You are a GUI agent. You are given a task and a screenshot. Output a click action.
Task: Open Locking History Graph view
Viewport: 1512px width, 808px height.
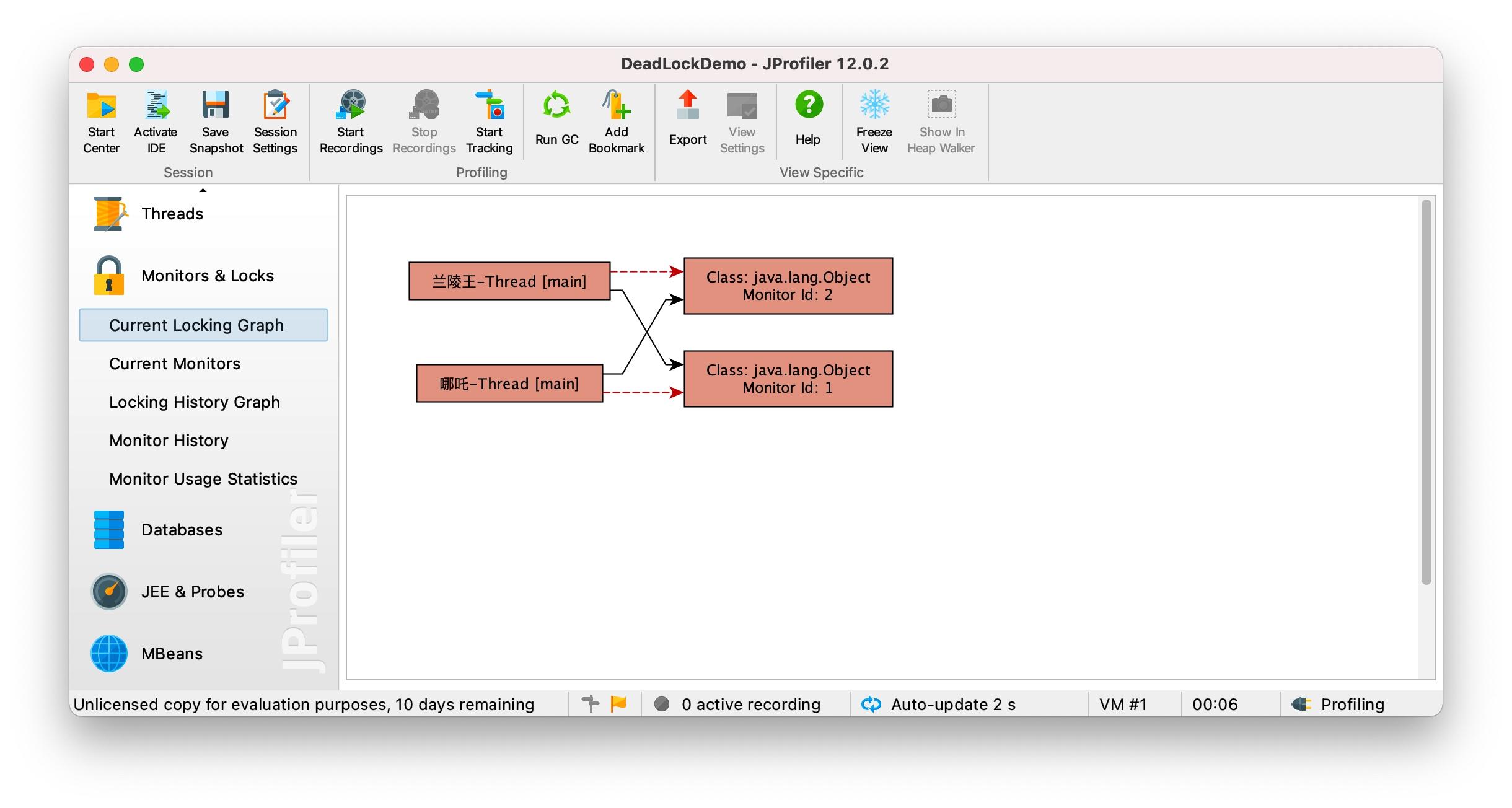195,402
